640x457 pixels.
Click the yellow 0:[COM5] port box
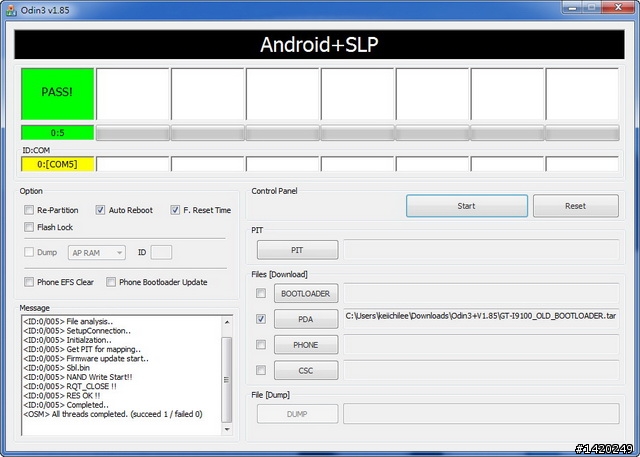pyautogui.click(x=57, y=164)
